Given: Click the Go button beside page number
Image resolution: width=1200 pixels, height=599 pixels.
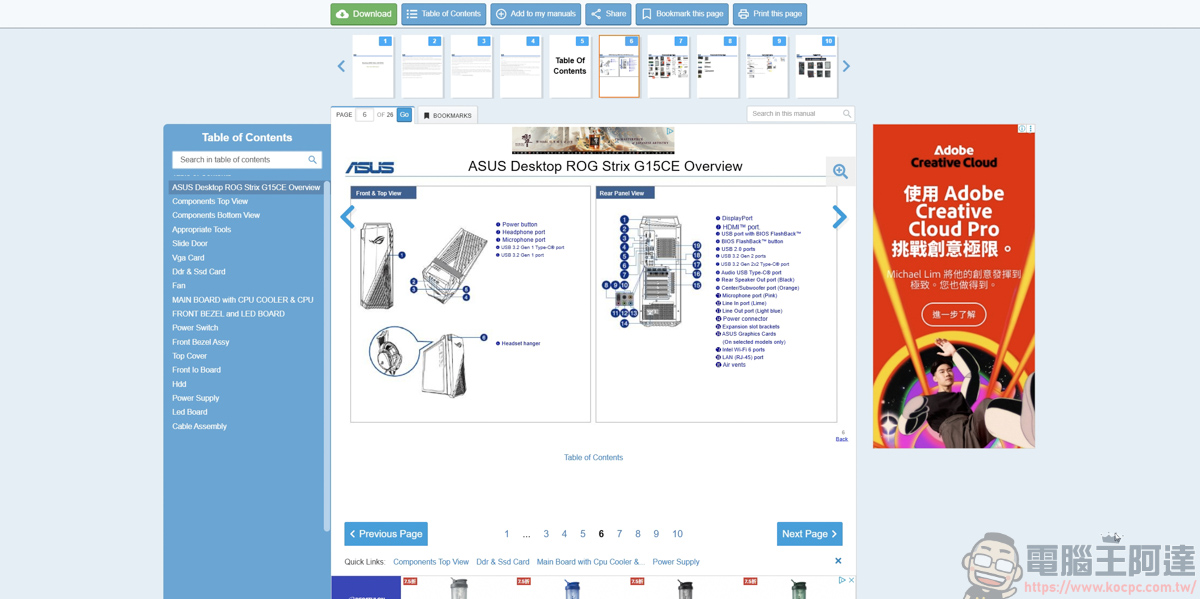Looking at the screenshot, I should click(404, 115).
